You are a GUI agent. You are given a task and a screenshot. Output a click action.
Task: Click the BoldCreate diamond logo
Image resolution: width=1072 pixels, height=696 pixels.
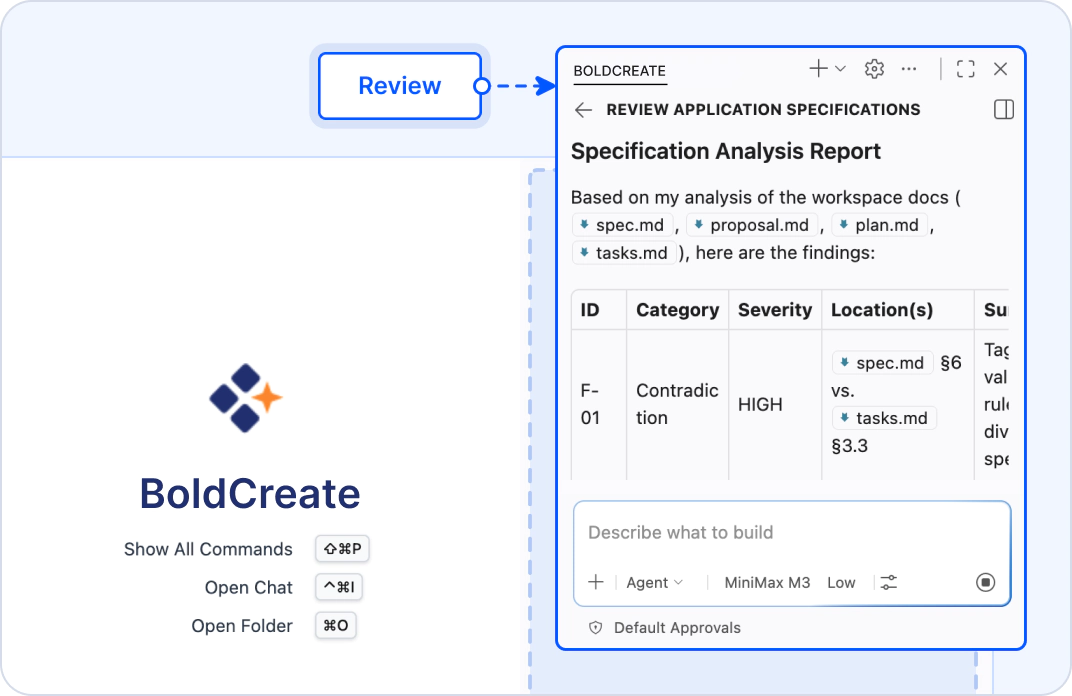[x=246, y=398]
